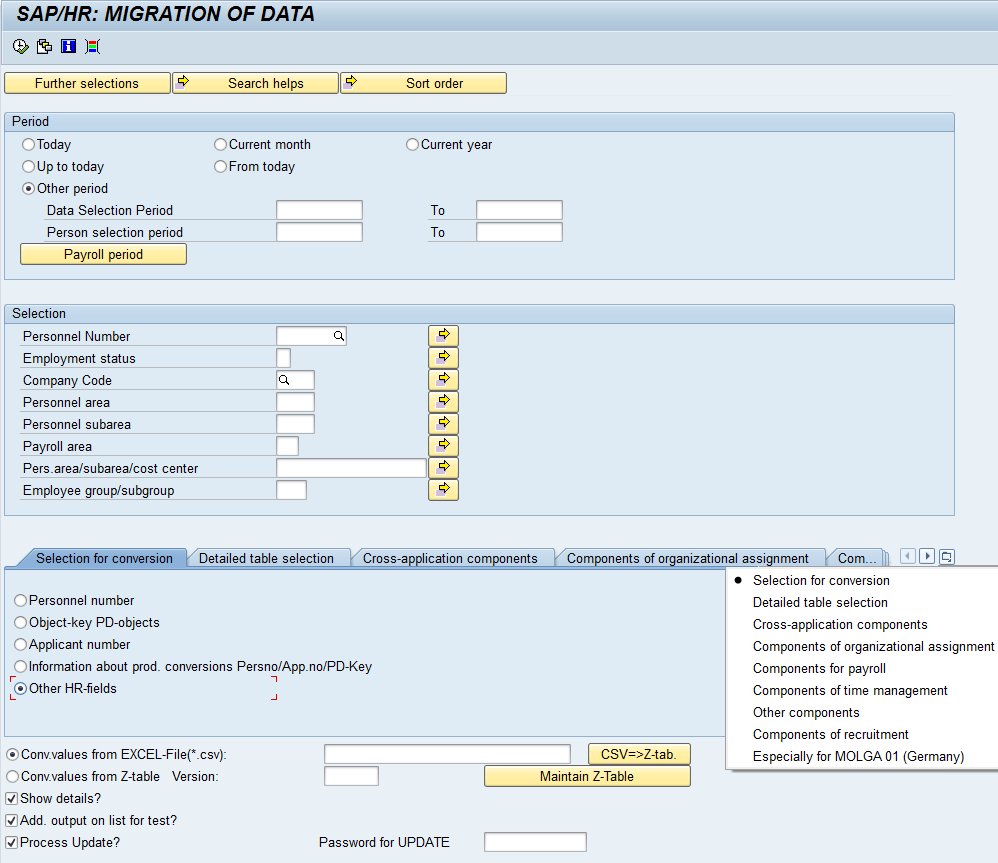Choose Components of recruitment menu entry
The width and height of the screenshot is (998, 863).
point(831,734)
